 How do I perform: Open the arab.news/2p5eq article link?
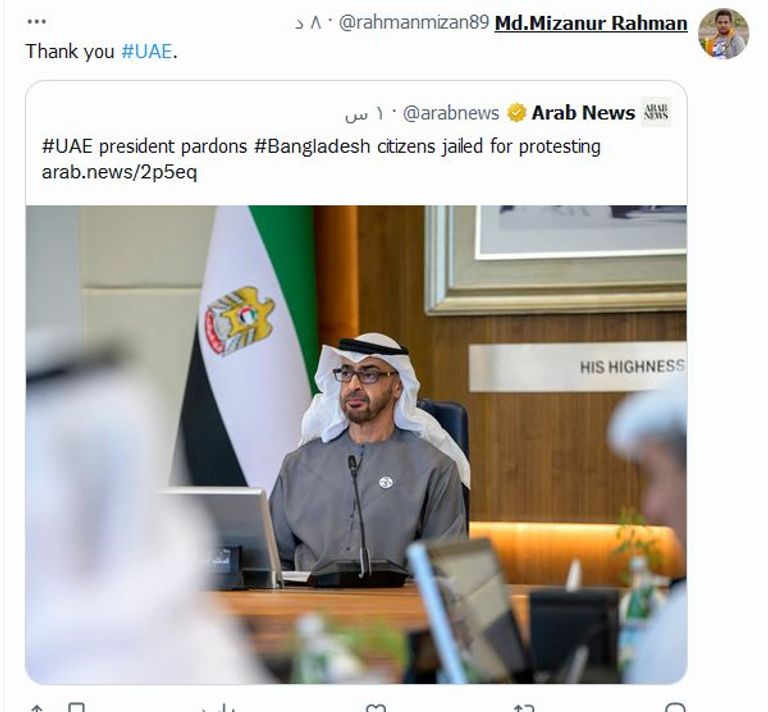pos(120,172)
